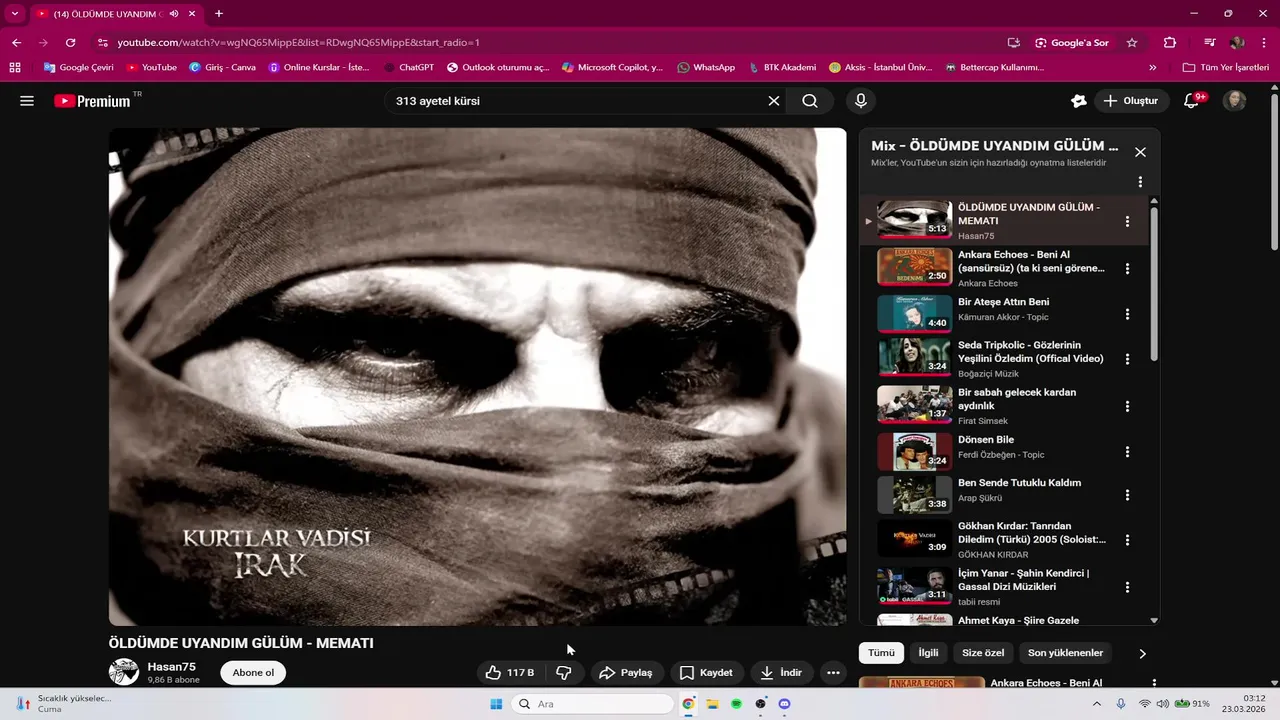The image size is (1280, 720).
Task: Mute the tab's audio speaker icon
Action: point(175,14)
